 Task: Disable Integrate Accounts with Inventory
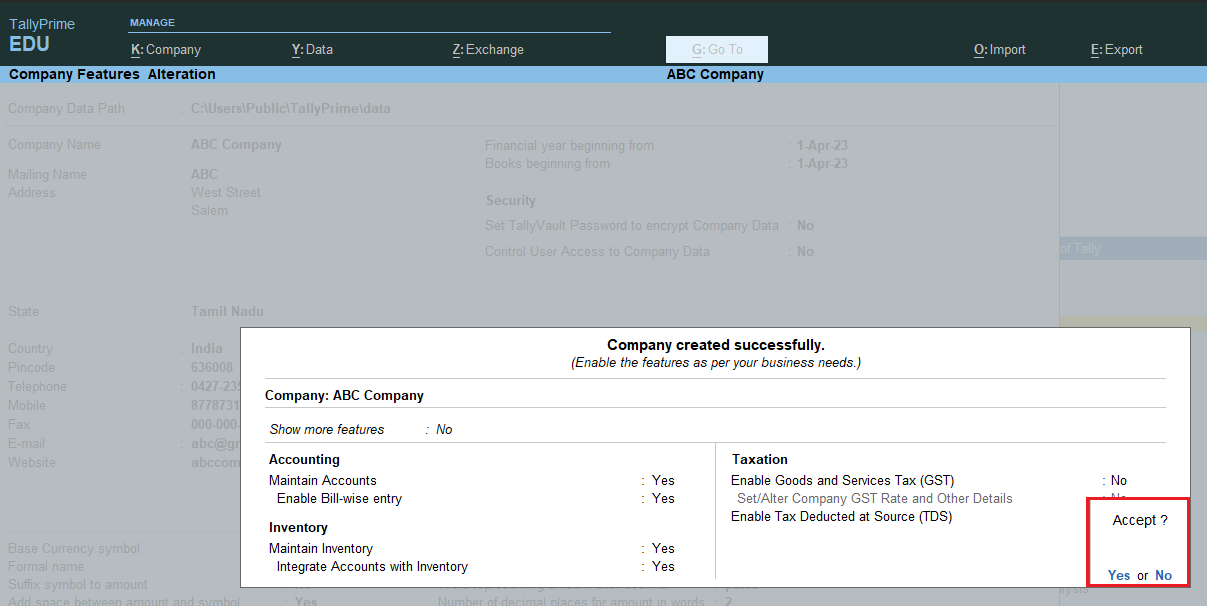pos(663,566)
